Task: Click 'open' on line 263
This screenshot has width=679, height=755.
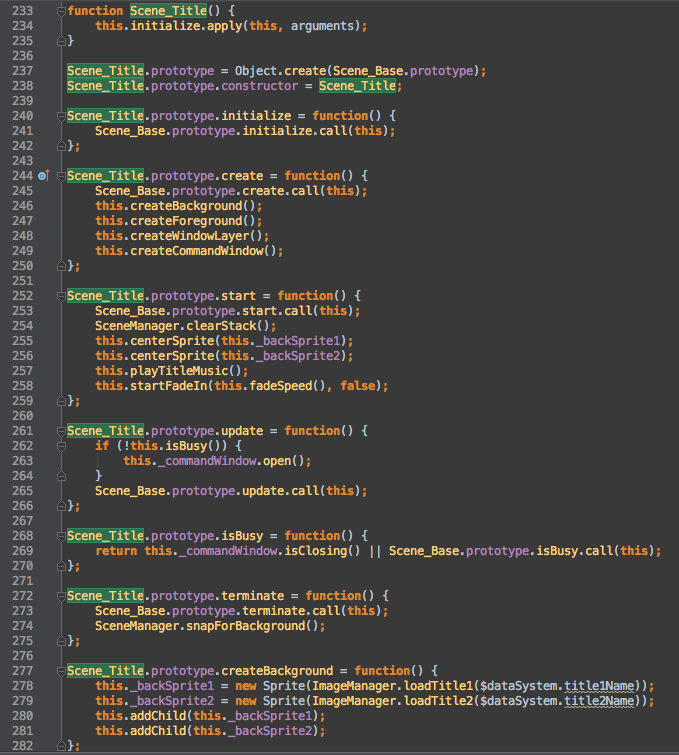Action: tap(277, 461)
